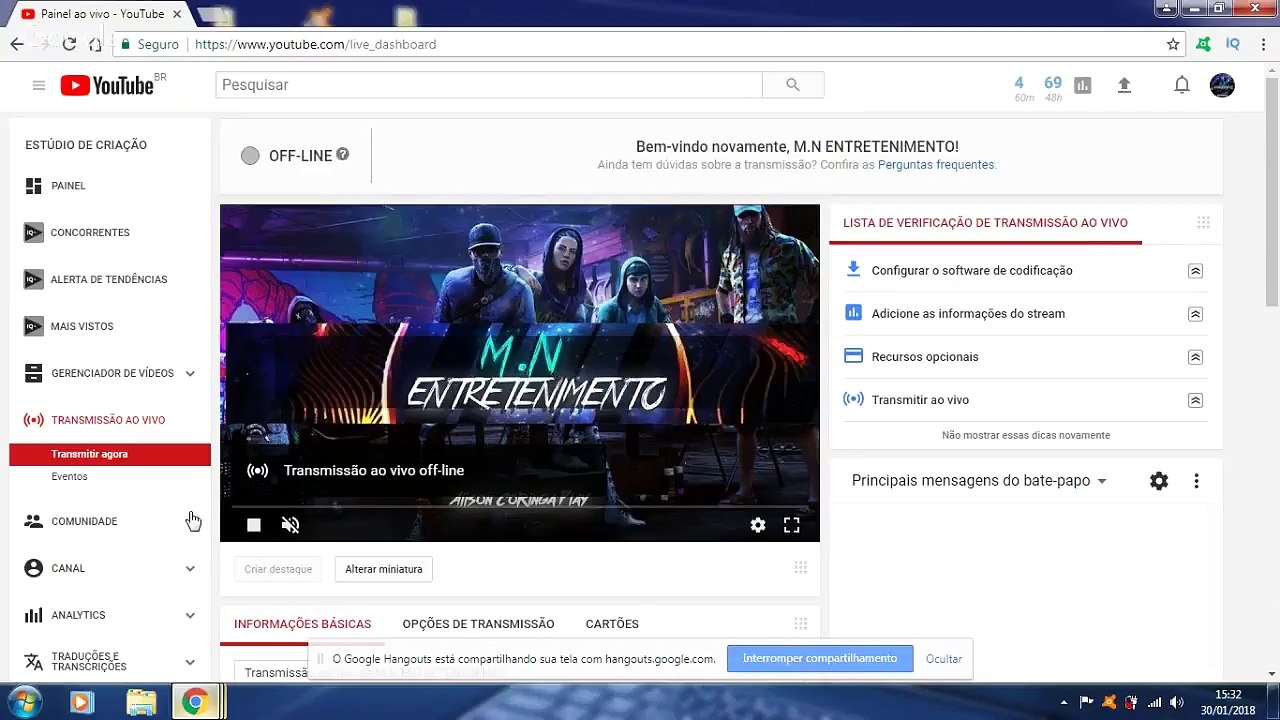
Task: Open the Perguntas frequentes link
Action: tap(936, 165)
